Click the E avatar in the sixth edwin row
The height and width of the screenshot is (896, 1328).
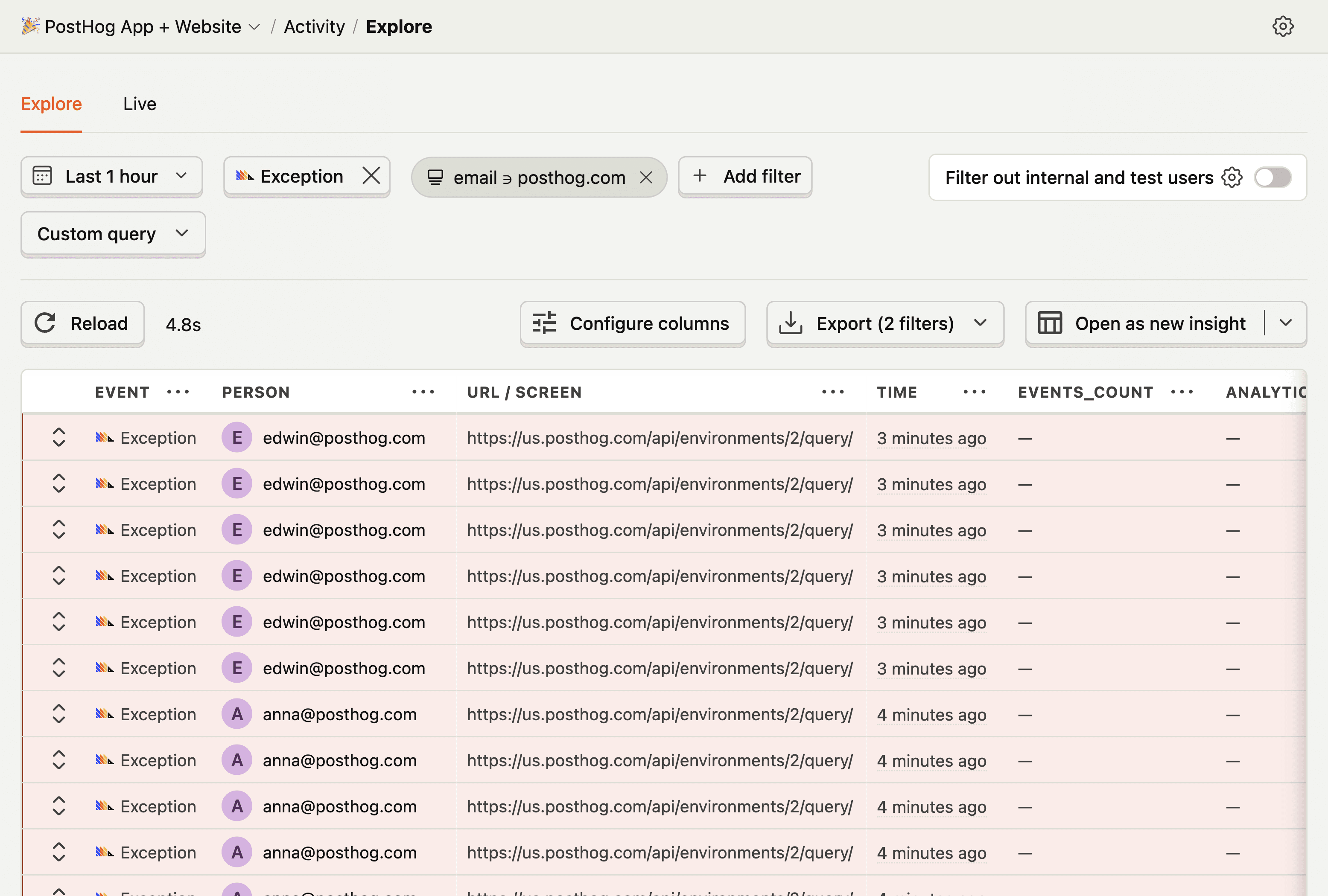coord(236,668)
